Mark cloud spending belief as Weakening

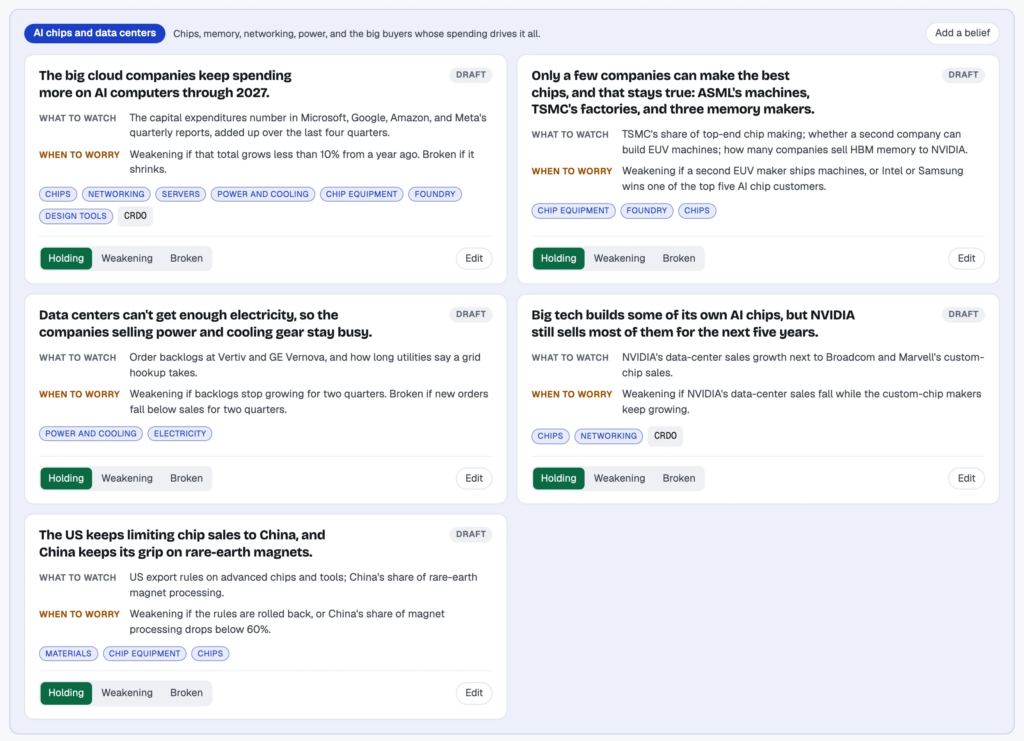click(127, 259)
